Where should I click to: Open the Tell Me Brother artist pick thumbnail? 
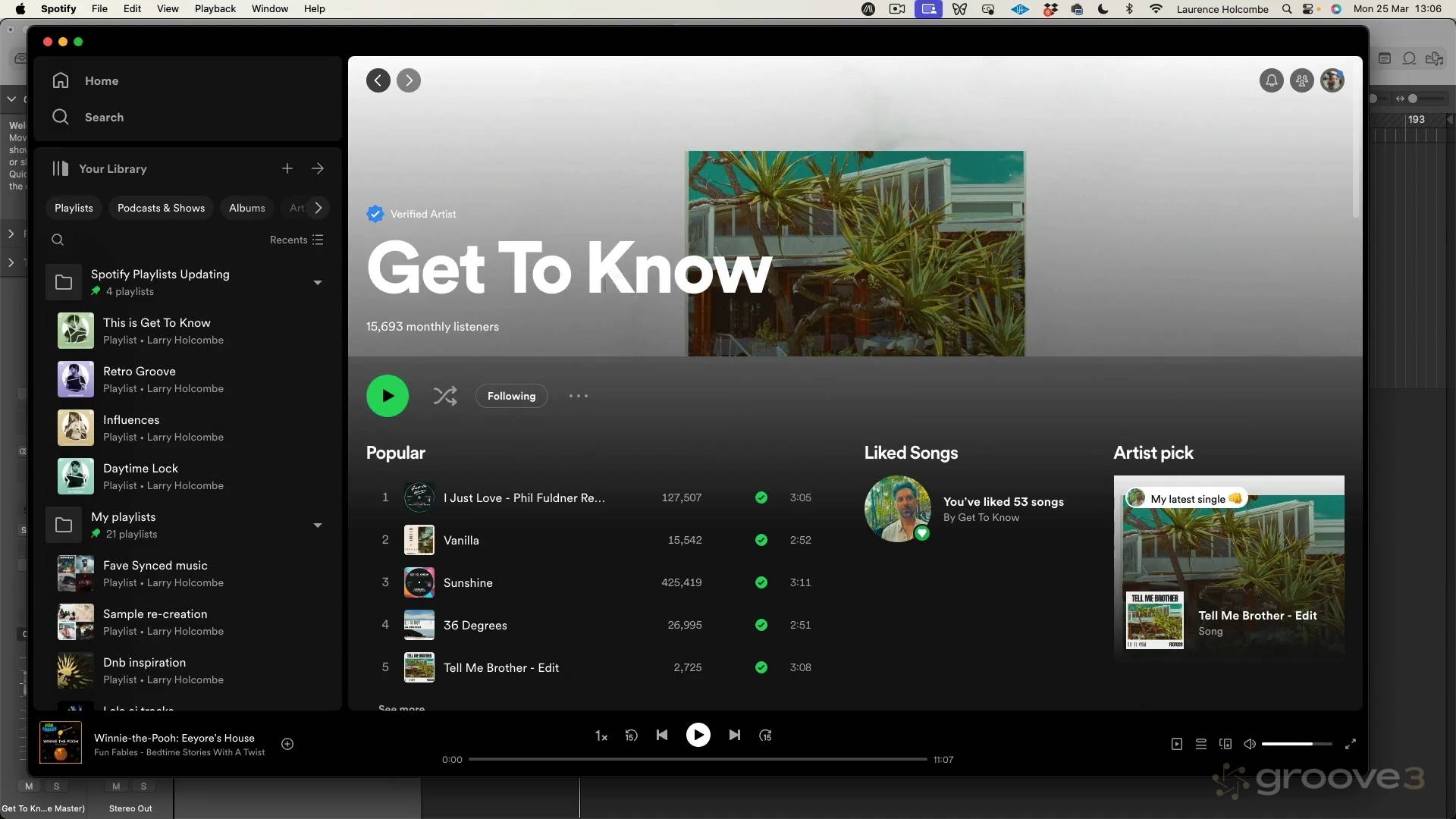(x=1154, y=620)
